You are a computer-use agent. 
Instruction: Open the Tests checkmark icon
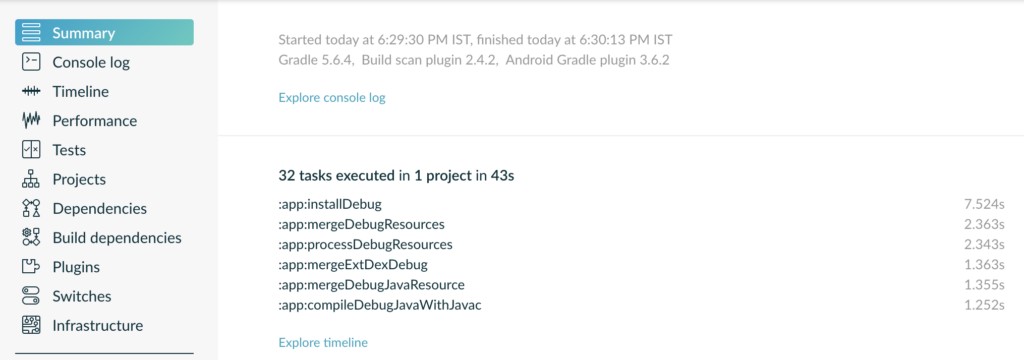pyautogui.click(x=31, y=150)
